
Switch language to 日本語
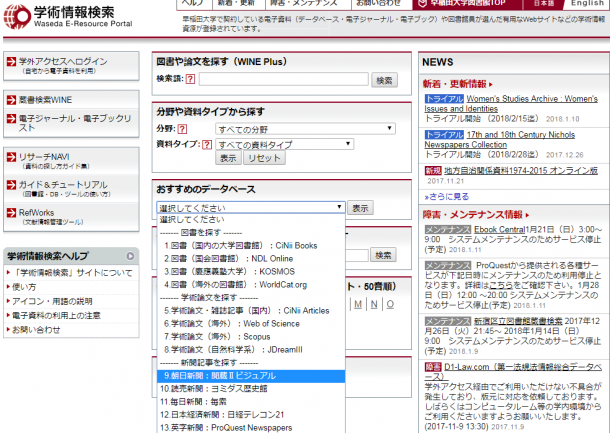click(x=544, y=4)
